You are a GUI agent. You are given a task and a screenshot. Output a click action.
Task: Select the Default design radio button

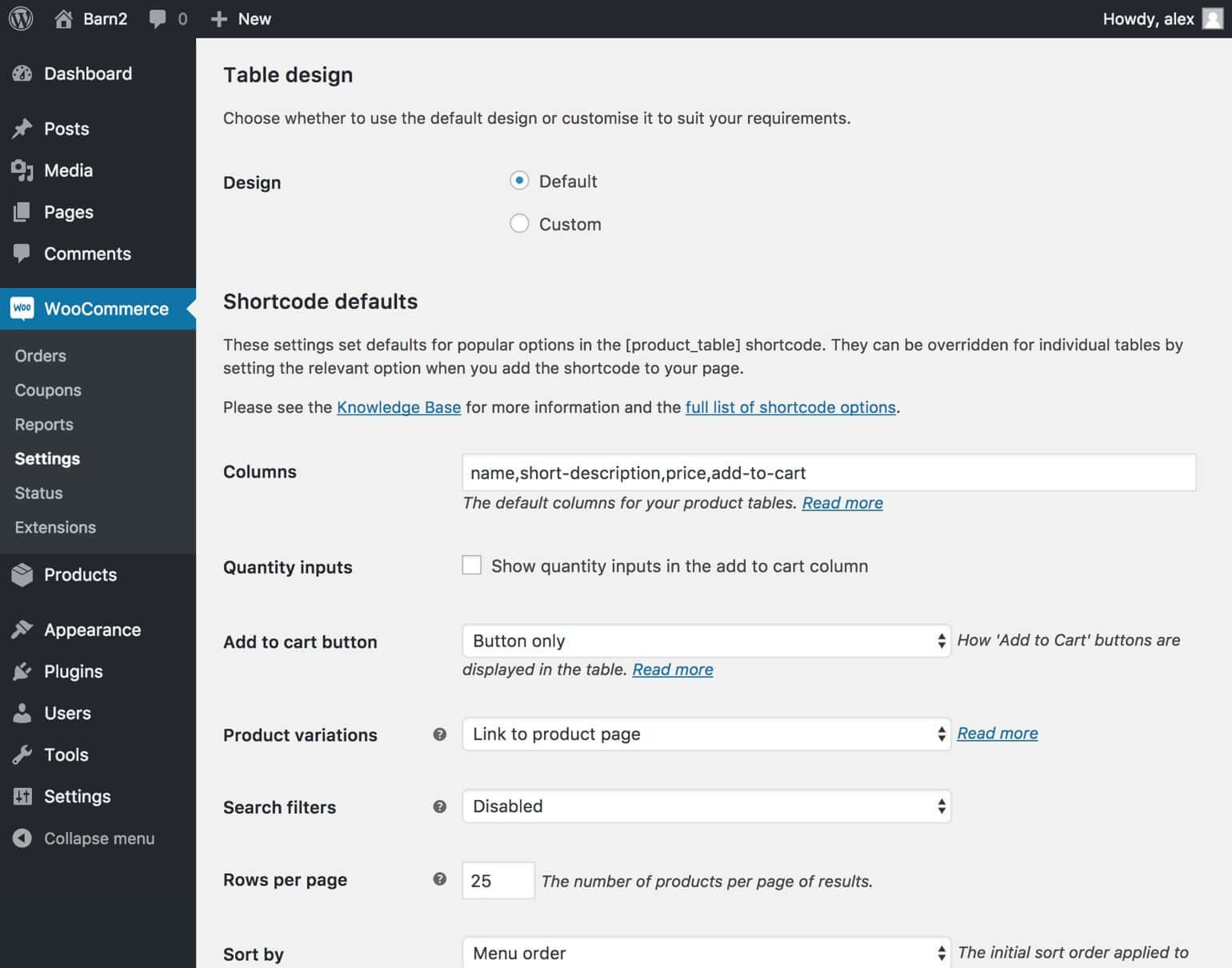(519, 181)
